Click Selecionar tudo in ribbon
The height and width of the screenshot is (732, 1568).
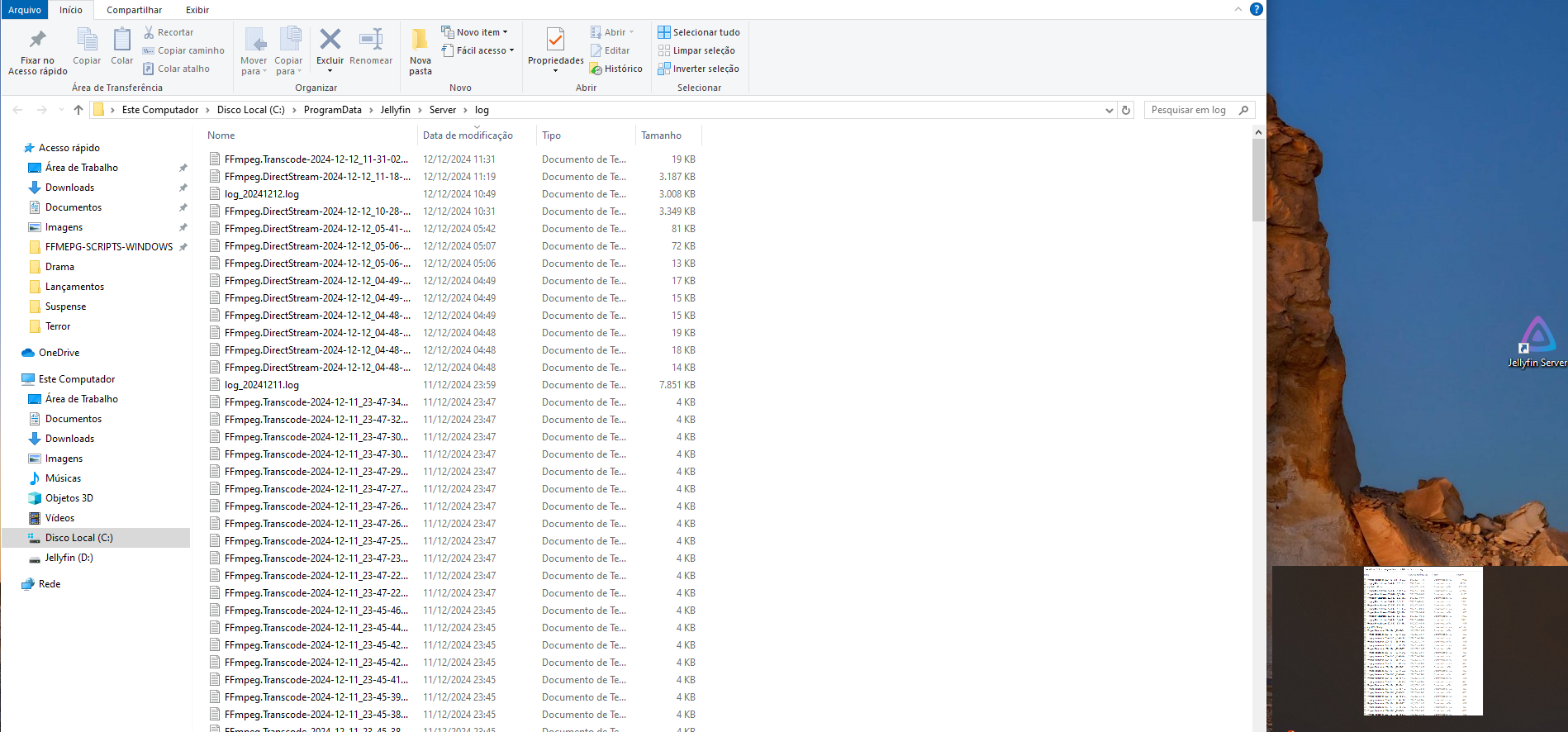click(x=699, y=32)
